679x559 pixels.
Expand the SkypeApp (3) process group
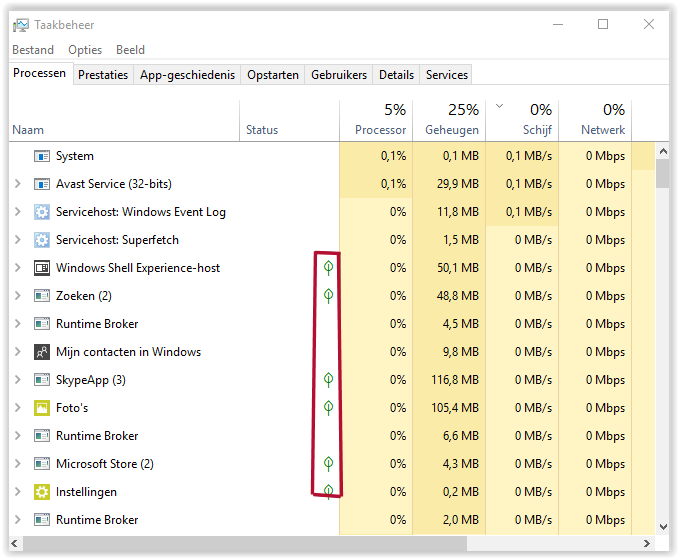(18, 380)
